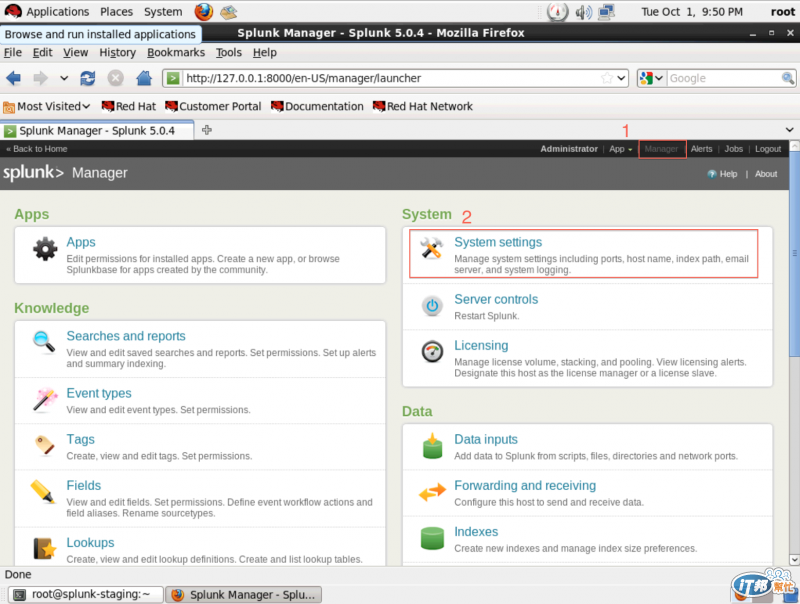Click the System settings tools icon
The width and height of the screenshot is (800, 604).
(432, 248)
